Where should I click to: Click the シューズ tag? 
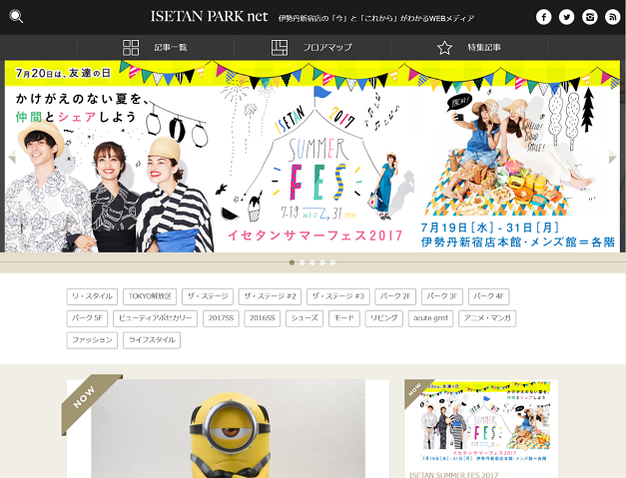[304, 318]
